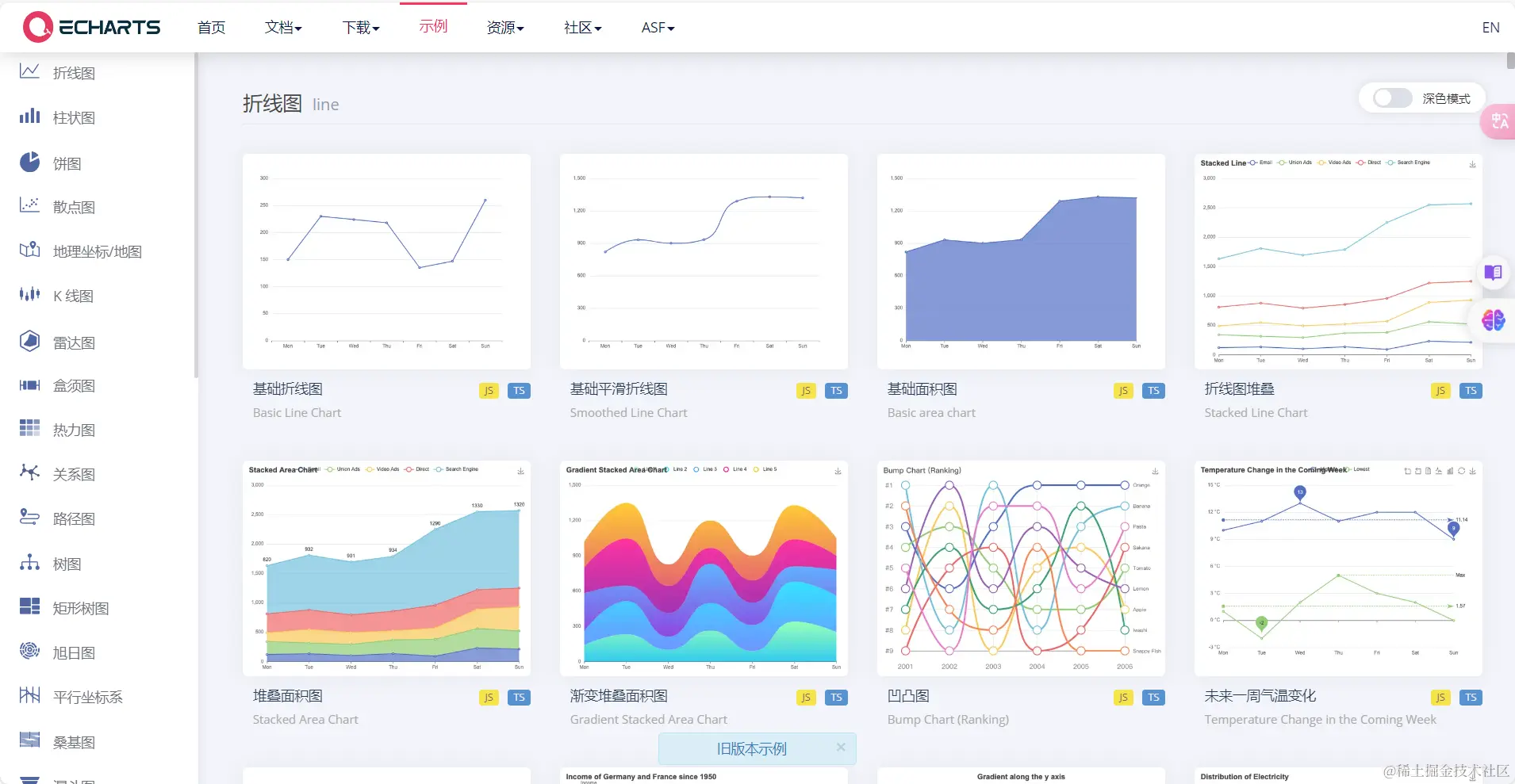
Task: Click the ECharts logo in the header
Action: pos(90,26)
